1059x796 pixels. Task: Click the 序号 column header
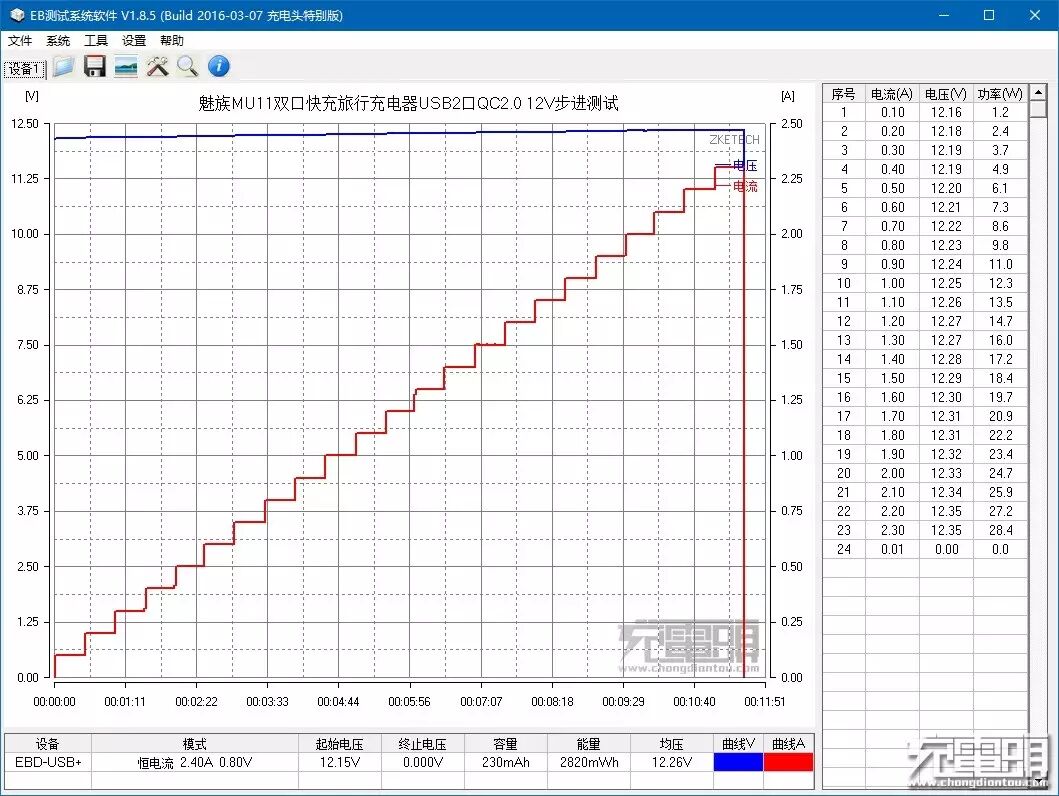coord(843,94)
